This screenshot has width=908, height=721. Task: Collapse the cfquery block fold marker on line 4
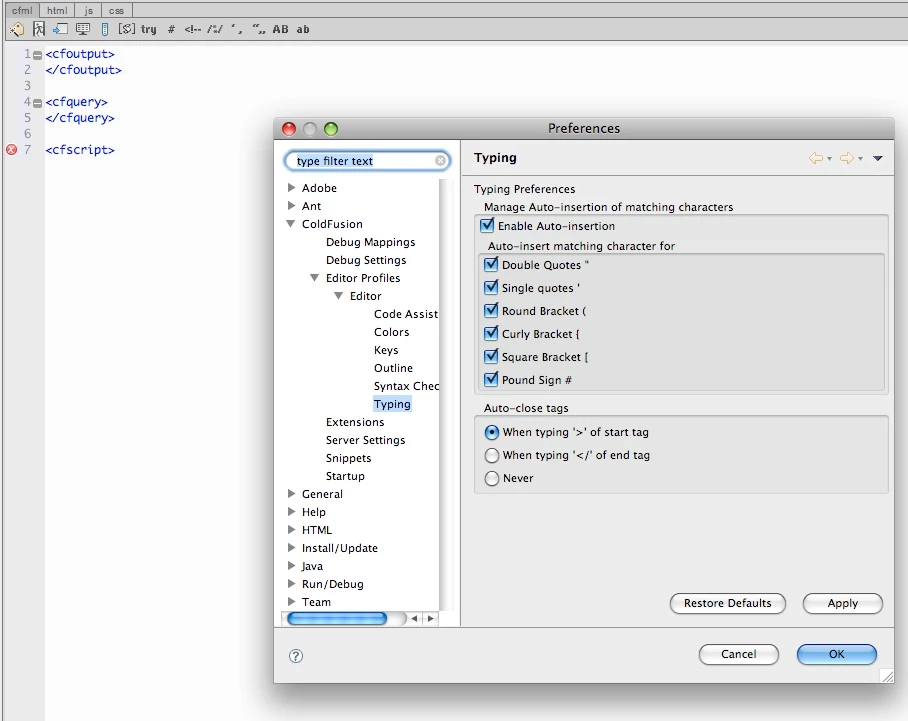coord(37,104)
